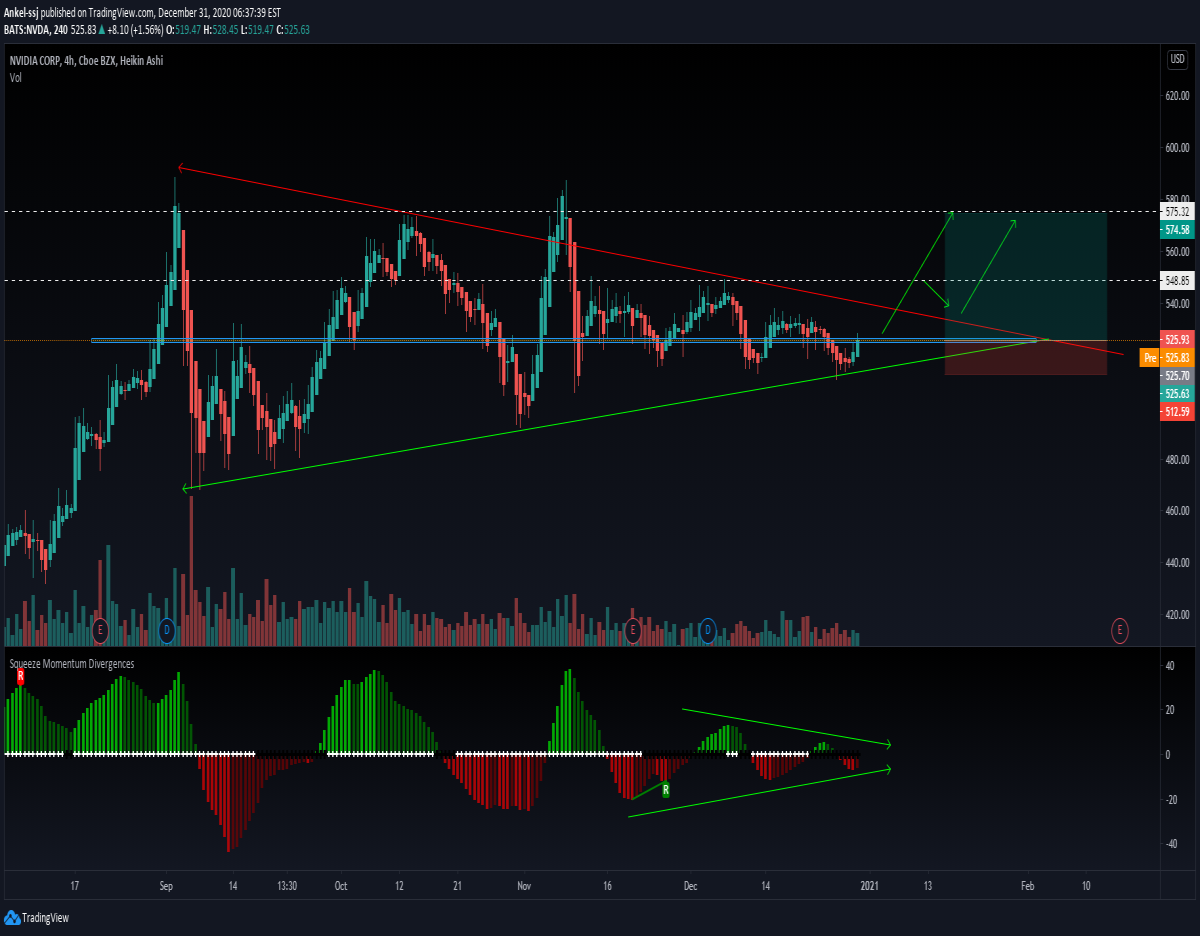Click the green R divergence label
1200x936 pixels.
[x=666, y=789]
